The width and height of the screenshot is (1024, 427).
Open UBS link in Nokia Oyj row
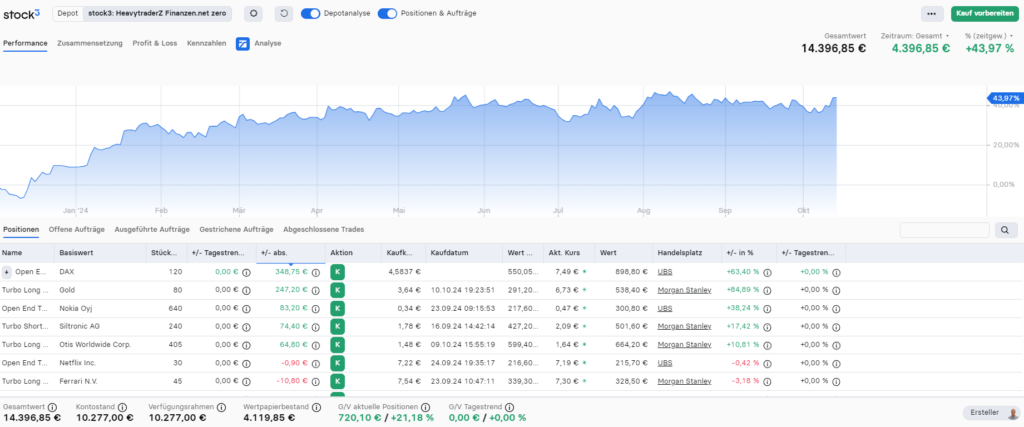pyautogui.click(x=665, y=308)
